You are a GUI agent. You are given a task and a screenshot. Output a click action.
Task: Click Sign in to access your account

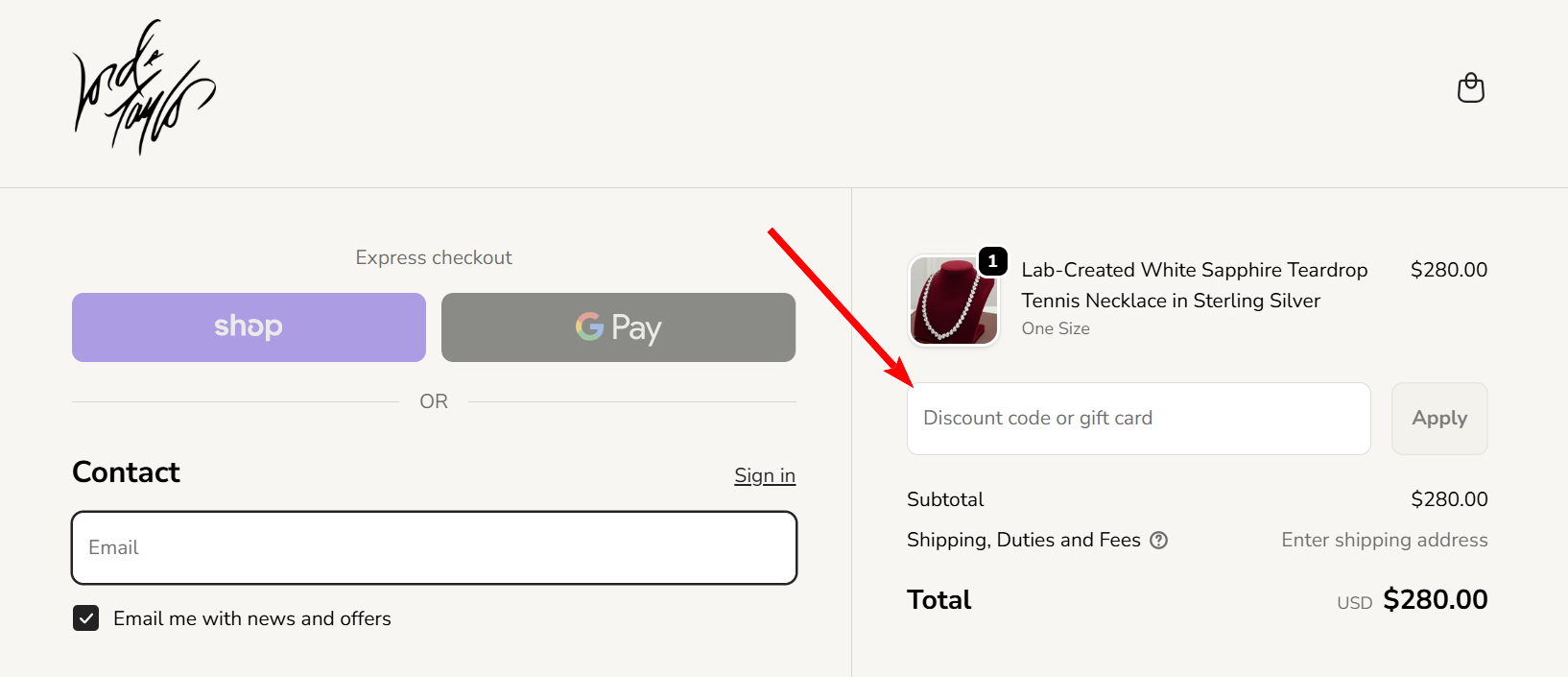(x=764, y=474)
